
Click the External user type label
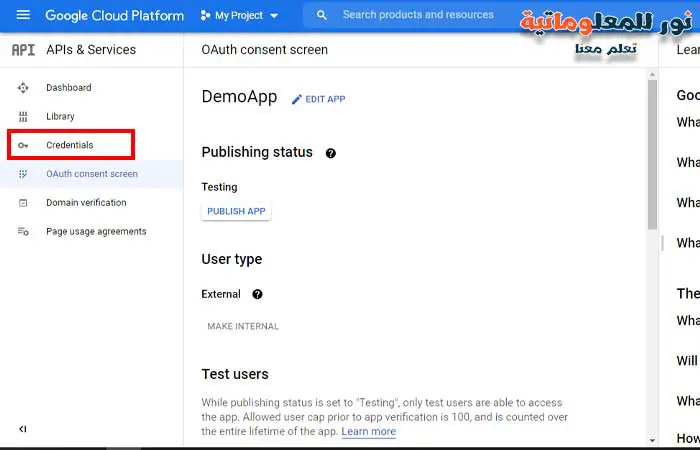221,294
